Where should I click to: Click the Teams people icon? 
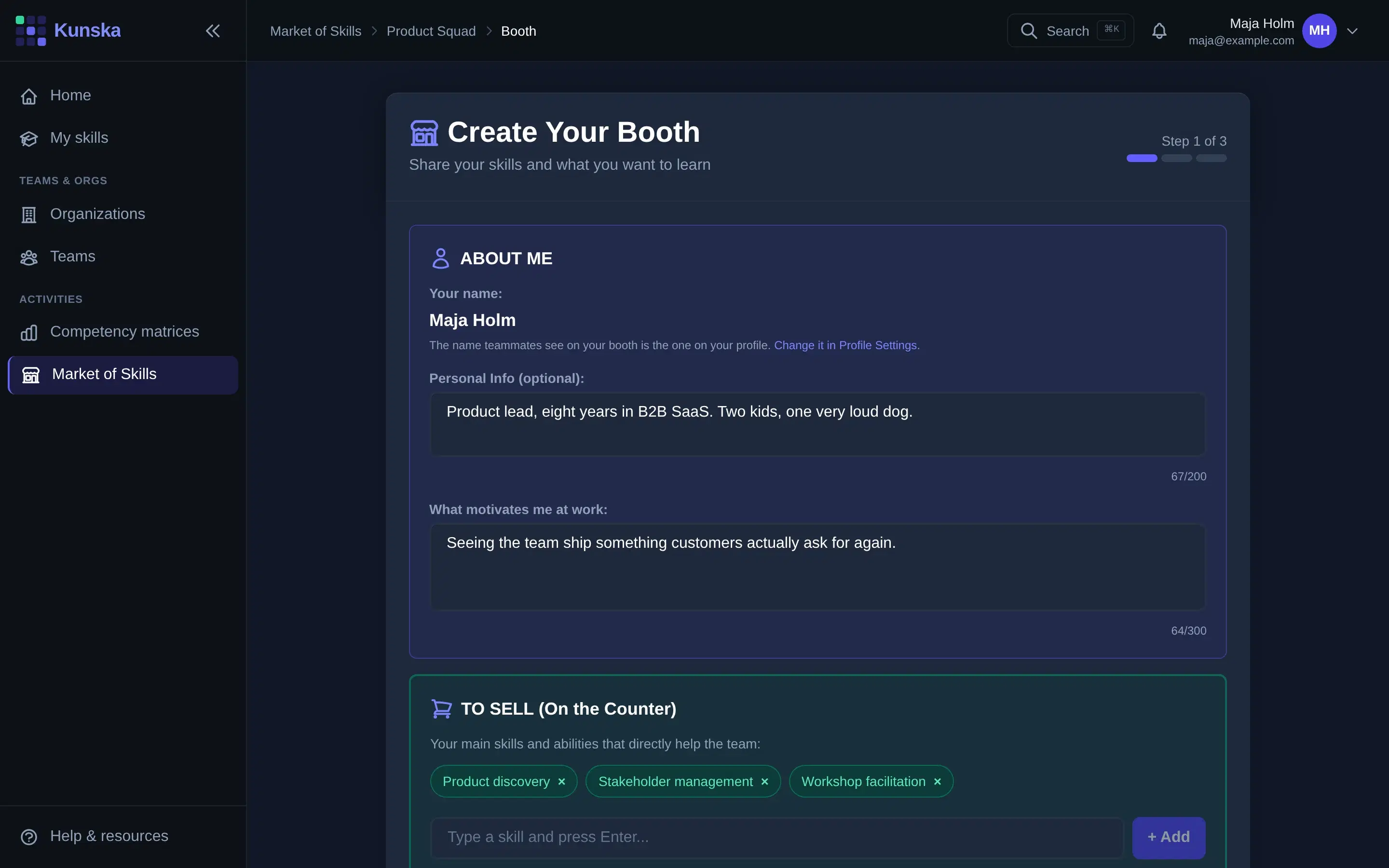29,257
